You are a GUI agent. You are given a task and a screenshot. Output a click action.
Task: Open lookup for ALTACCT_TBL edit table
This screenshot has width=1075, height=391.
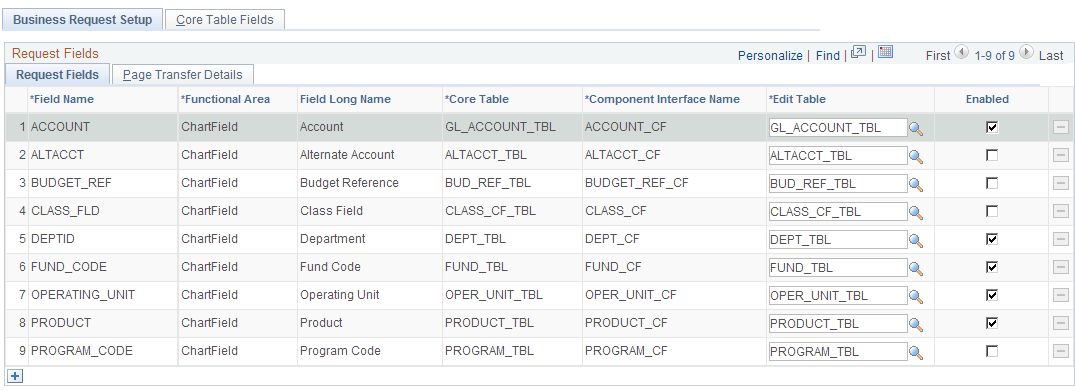coord(916,156)
